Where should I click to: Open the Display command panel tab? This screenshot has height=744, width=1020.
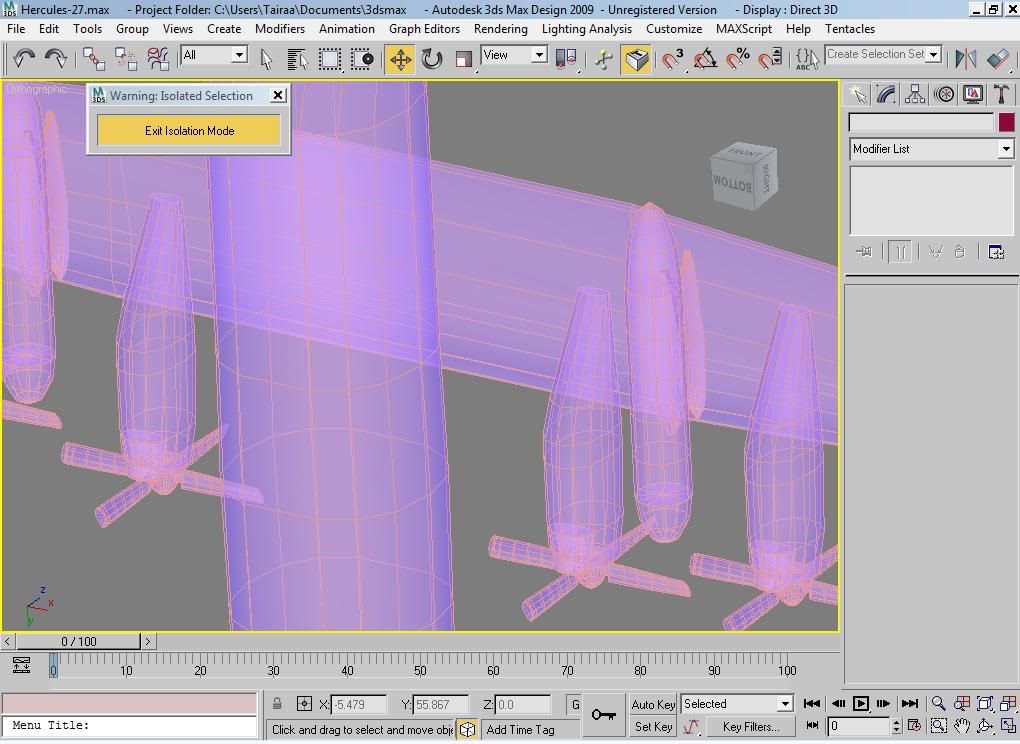973,95
